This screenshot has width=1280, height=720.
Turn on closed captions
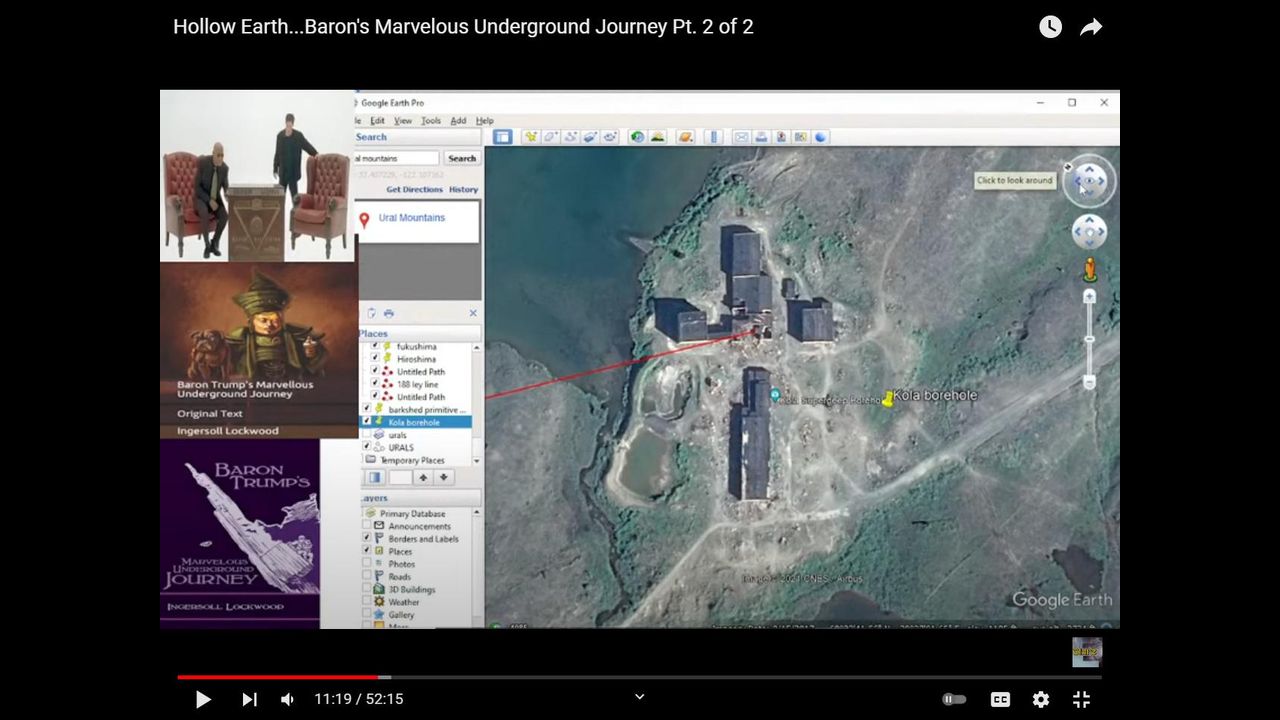pos(1000,700)
